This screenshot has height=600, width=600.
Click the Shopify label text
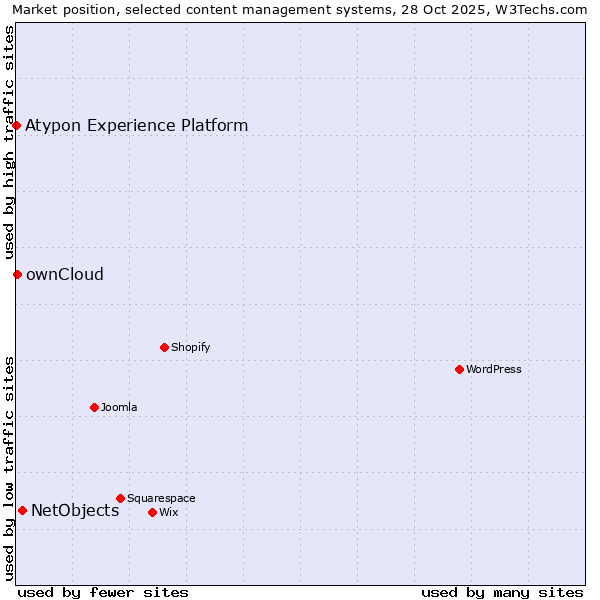pyautogui.click(x=190, y=347)
